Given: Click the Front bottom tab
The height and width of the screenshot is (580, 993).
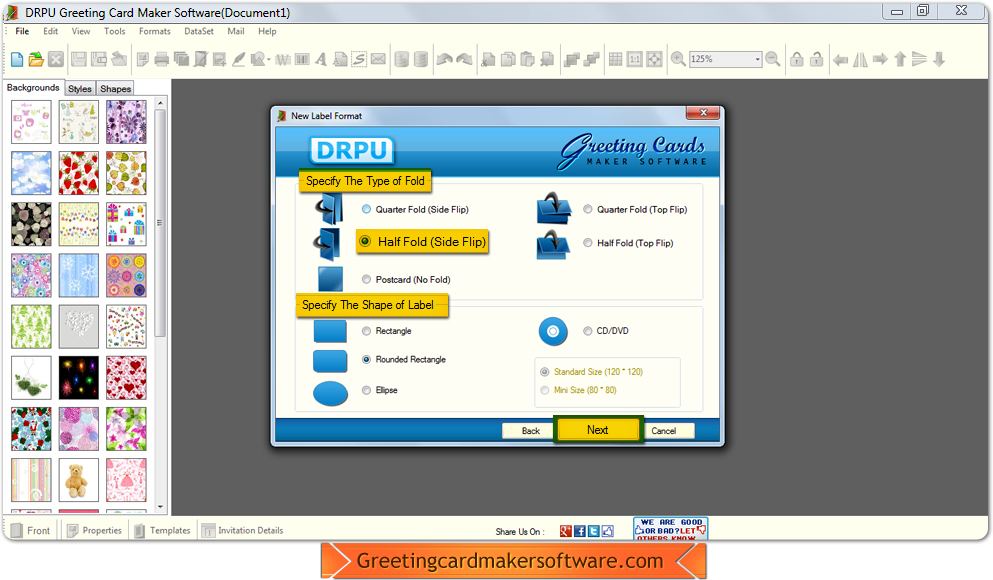Looking at the screenshot, I should (30, 531).
